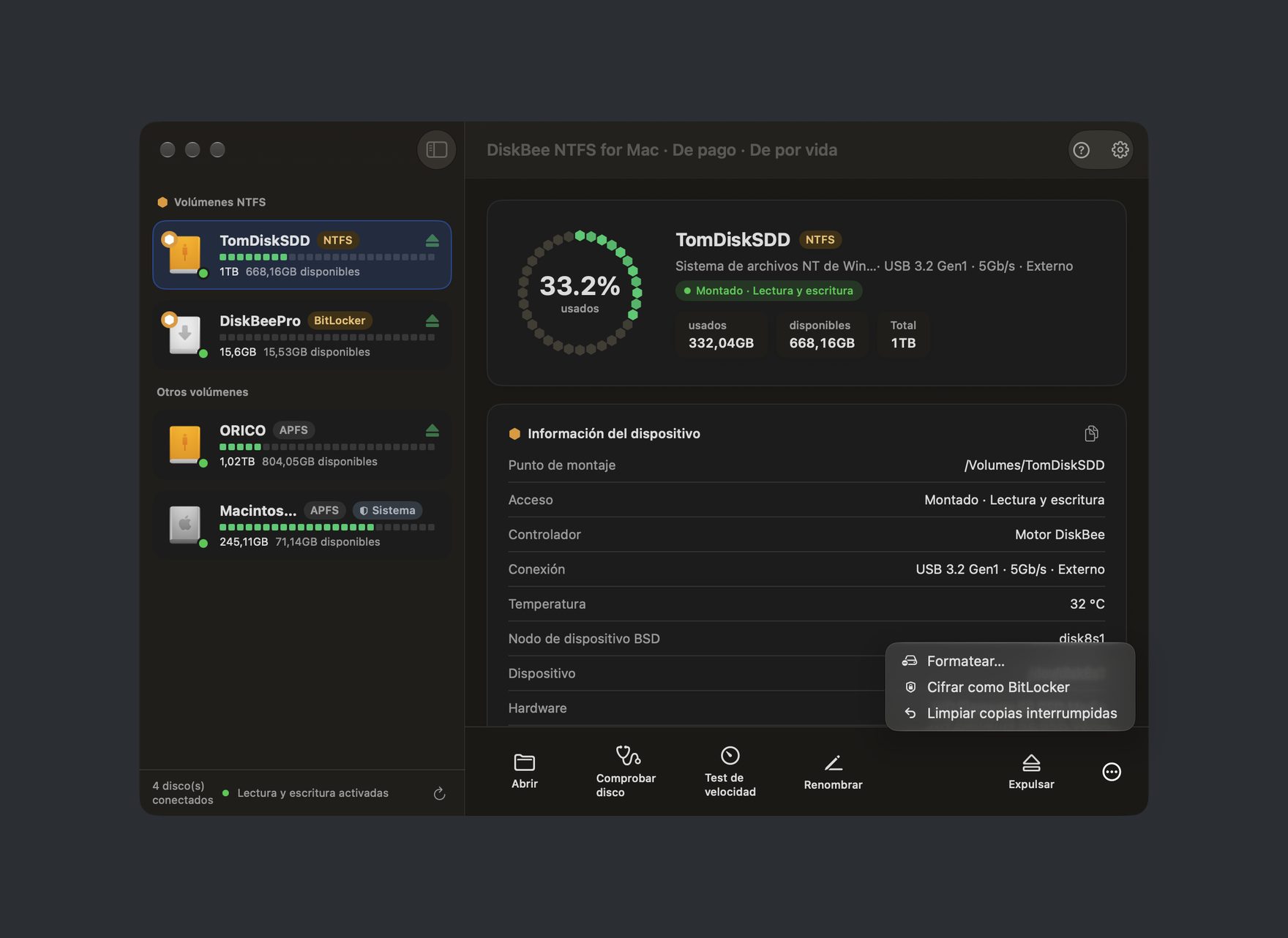Viewport: 1288px width, 938px height.
Task: Click the ORICO usage progress bar
Action: point(327,447)
